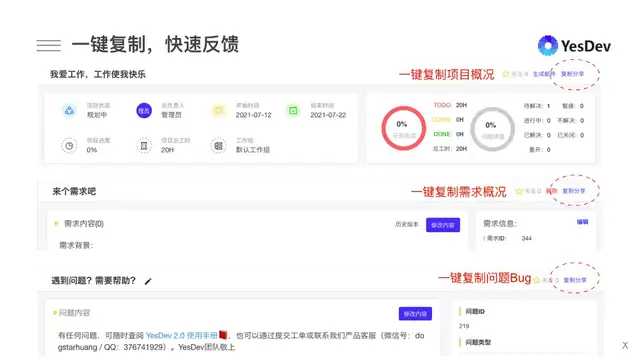Click 复制分享 in the 我爱工作 project header
This screenshot has width=640, height=360.
click(572, 74)
